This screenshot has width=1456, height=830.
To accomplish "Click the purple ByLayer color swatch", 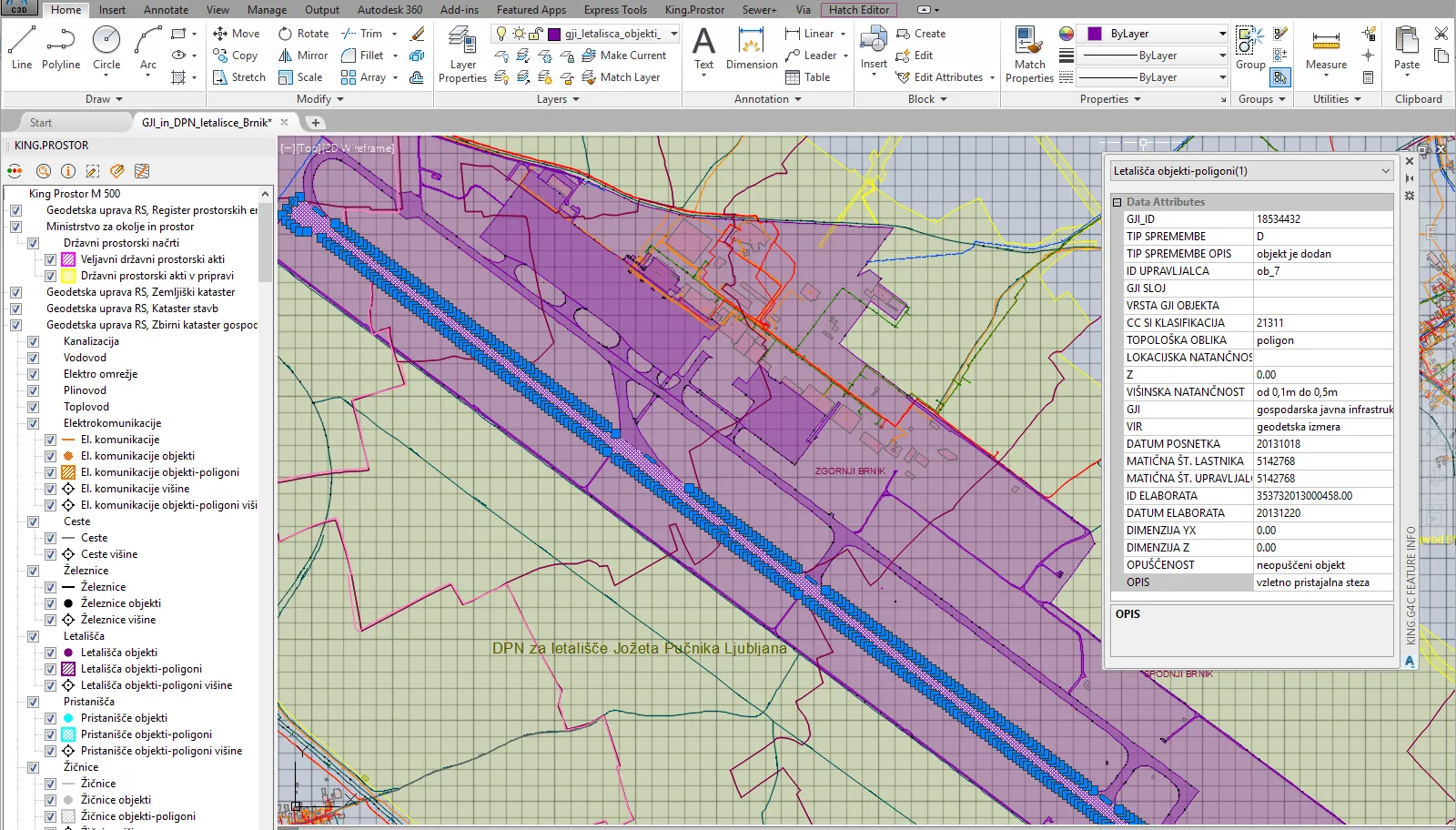I will pos(1094,34).
